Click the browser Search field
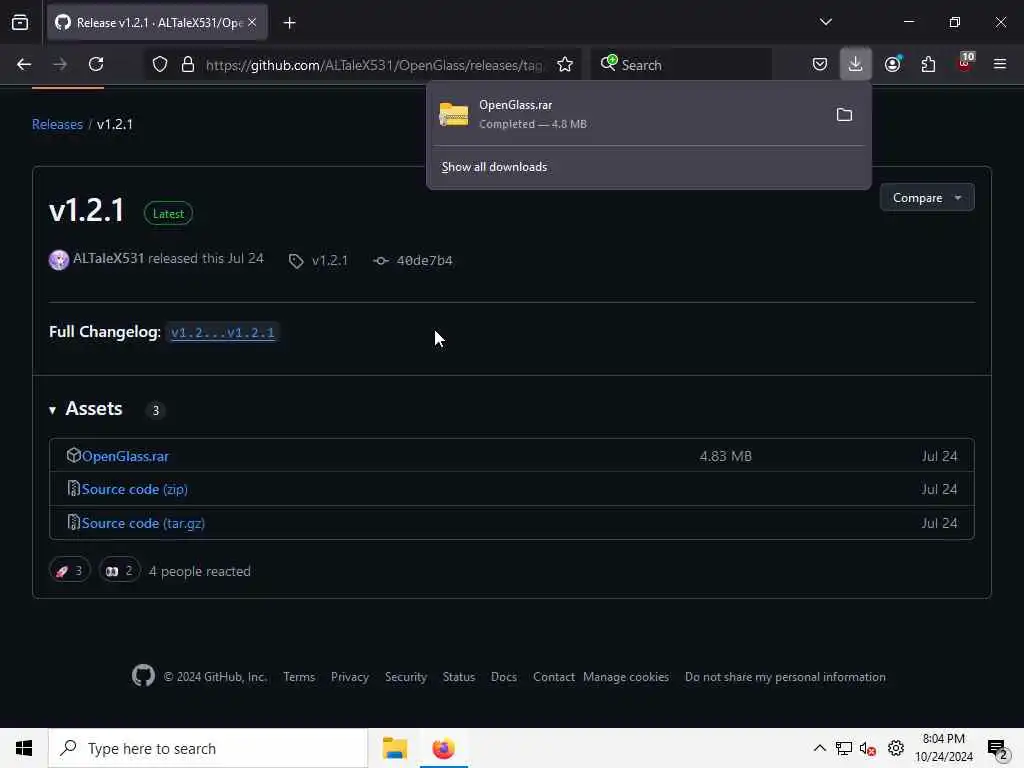Image resolution: width=1024 pixels, height=768 pixels. (x=681, y=65)
